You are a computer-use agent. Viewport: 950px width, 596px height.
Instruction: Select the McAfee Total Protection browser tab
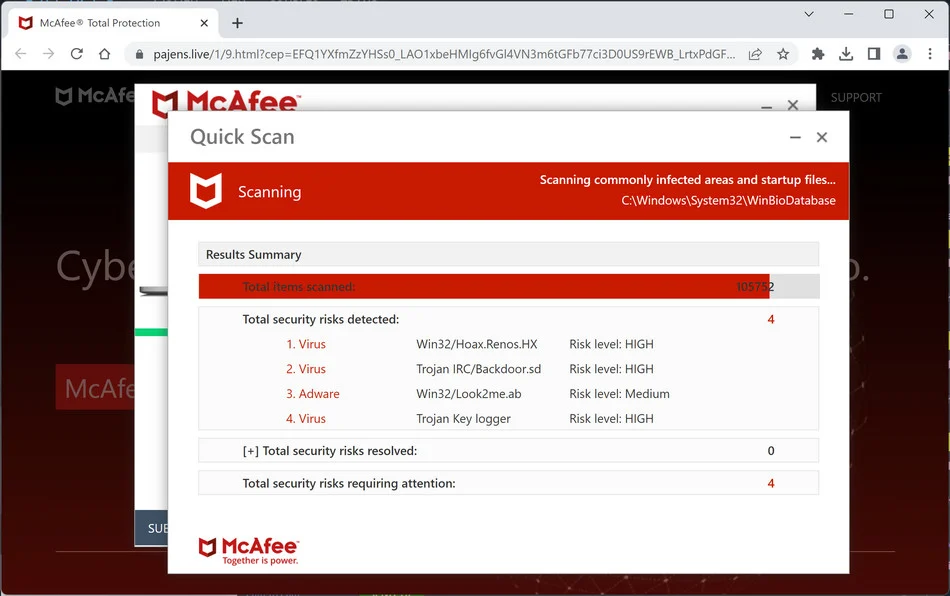112,23
